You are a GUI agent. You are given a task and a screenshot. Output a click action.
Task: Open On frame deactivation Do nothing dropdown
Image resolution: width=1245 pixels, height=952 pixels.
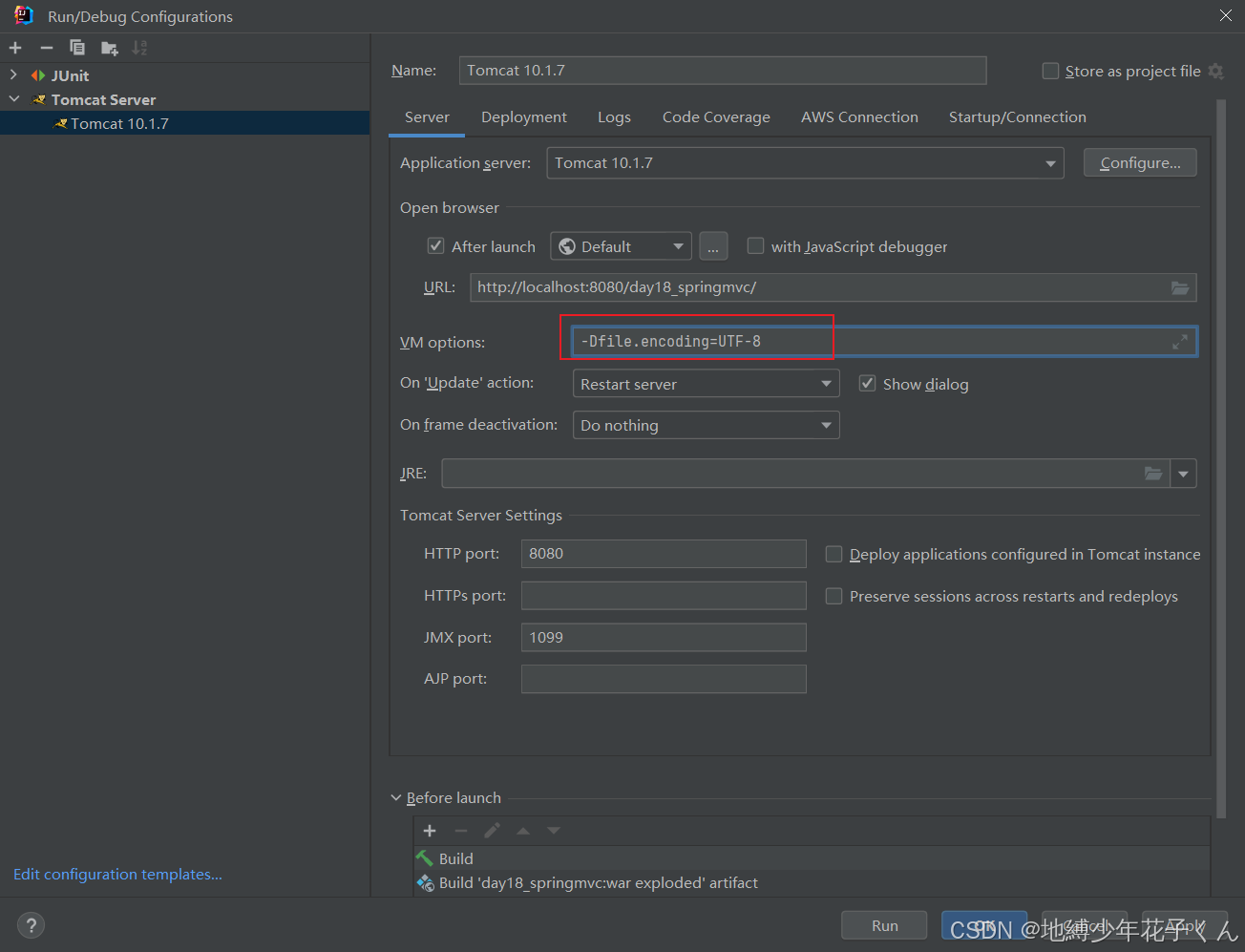(706, 425)
